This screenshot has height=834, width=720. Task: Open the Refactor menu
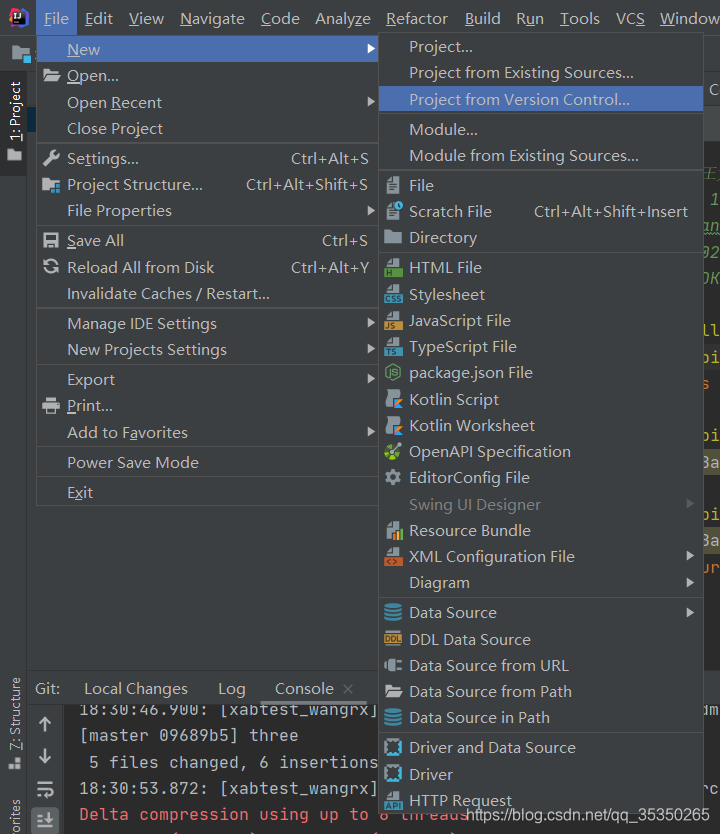(x=417, y=19)
